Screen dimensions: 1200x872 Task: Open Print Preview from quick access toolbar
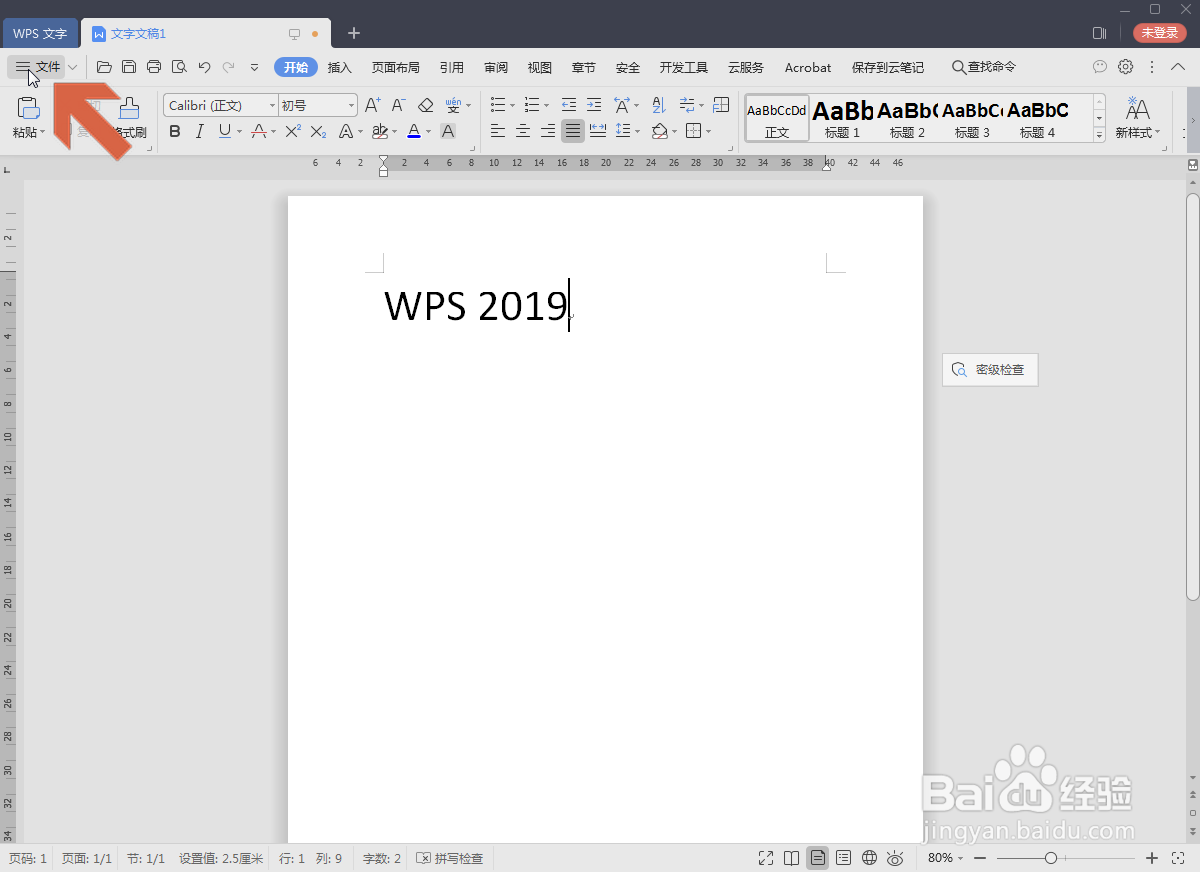(179, 67)
